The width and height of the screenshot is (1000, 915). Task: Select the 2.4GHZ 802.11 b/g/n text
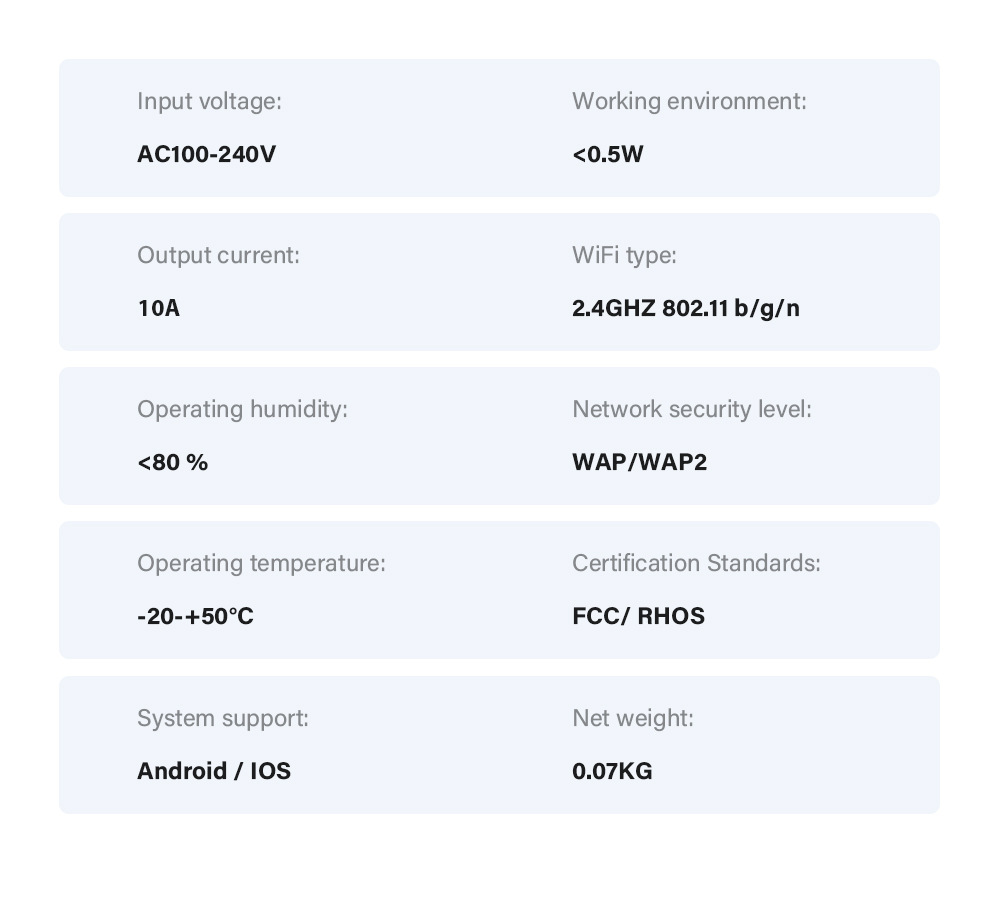[686, 308]
